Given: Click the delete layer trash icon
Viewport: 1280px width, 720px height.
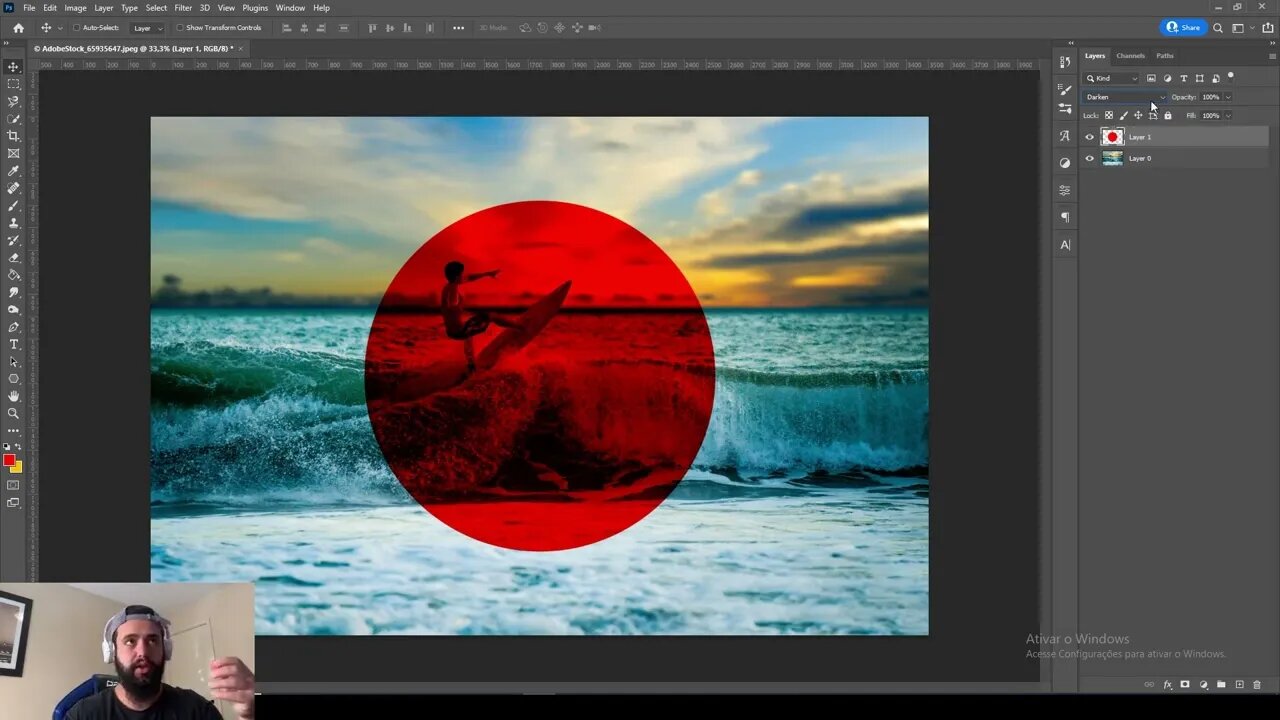Looking at the screenshot, I should pos(1257,685).
